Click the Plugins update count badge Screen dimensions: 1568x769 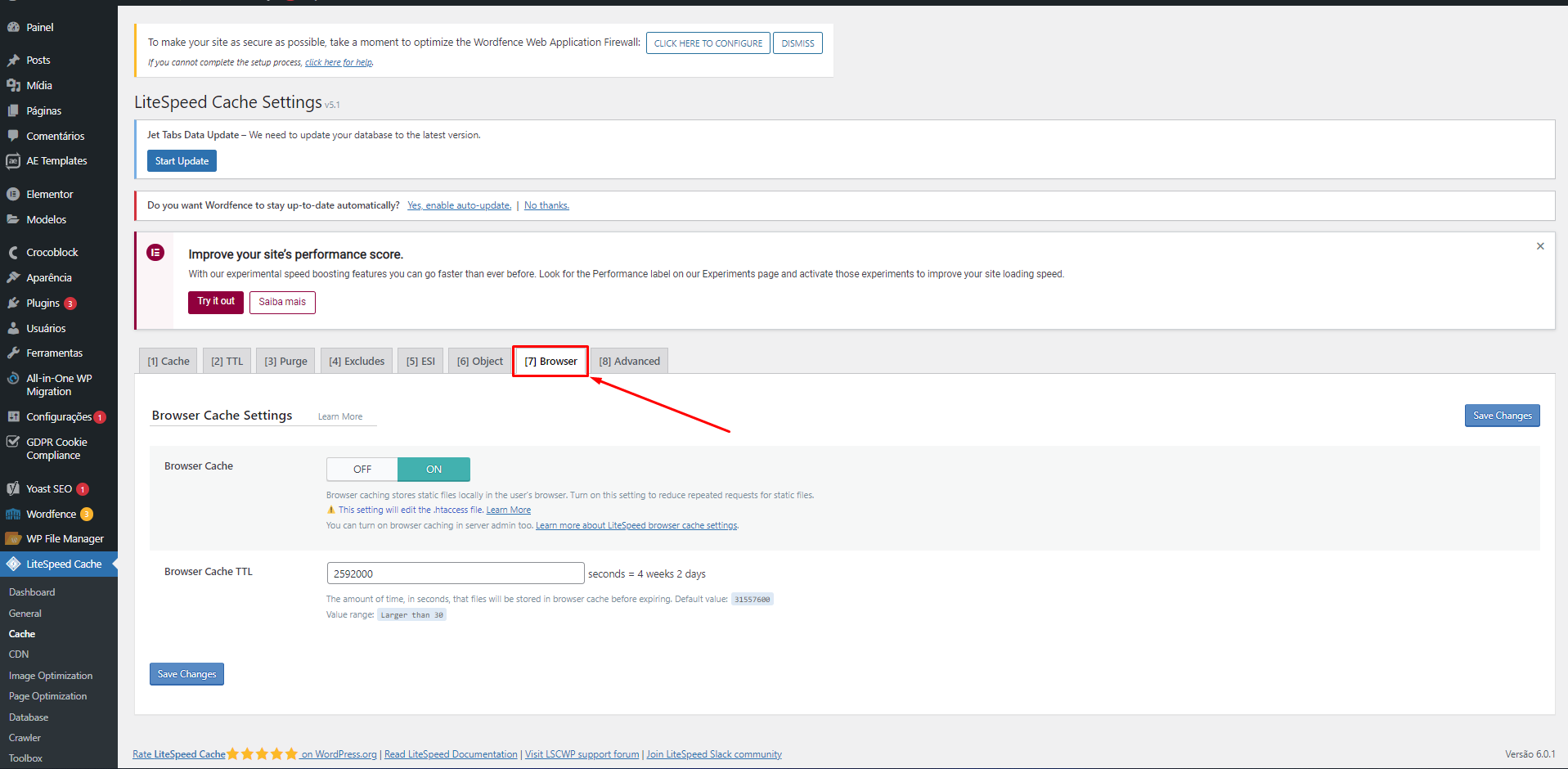(70, 304)
